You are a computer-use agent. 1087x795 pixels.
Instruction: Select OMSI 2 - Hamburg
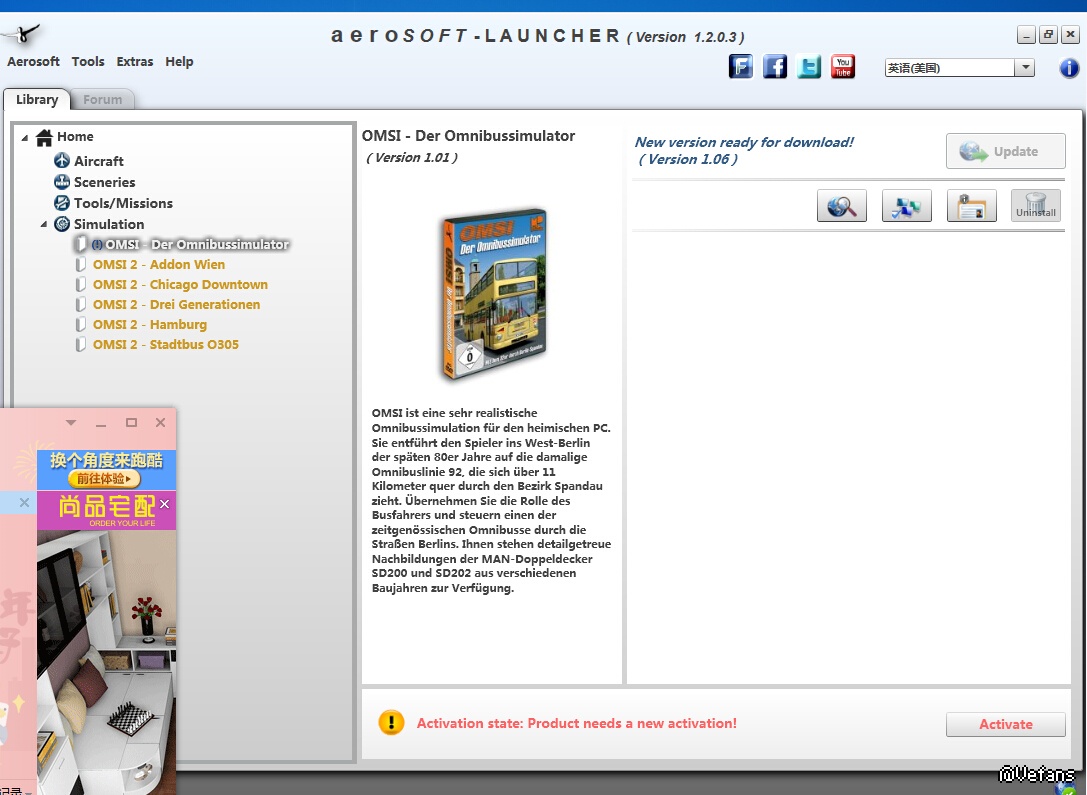click(x=150, y=325)
